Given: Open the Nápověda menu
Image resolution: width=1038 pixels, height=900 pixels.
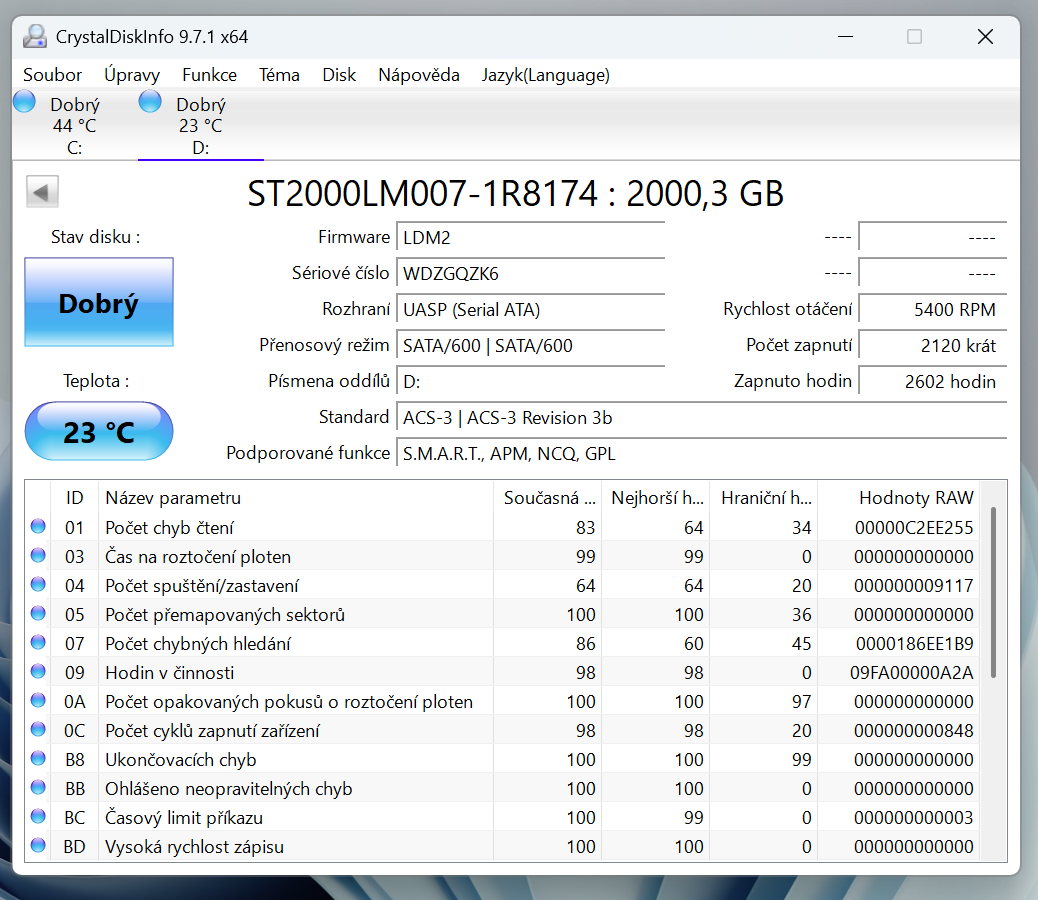Looking at the screenshot, I should (x=418, y=74).
